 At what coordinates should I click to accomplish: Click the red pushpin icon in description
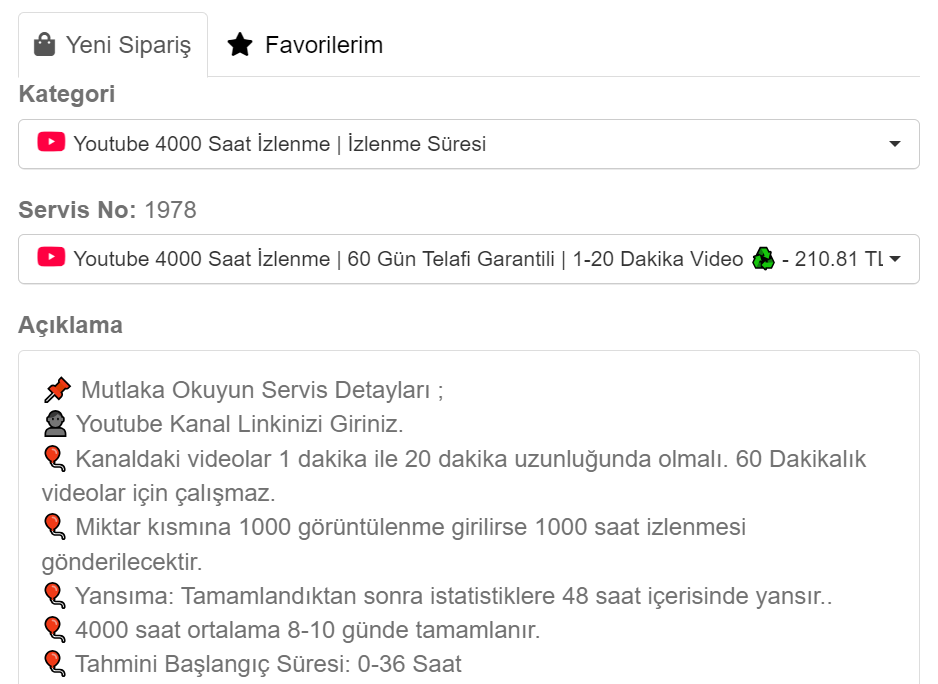(57, 390)
